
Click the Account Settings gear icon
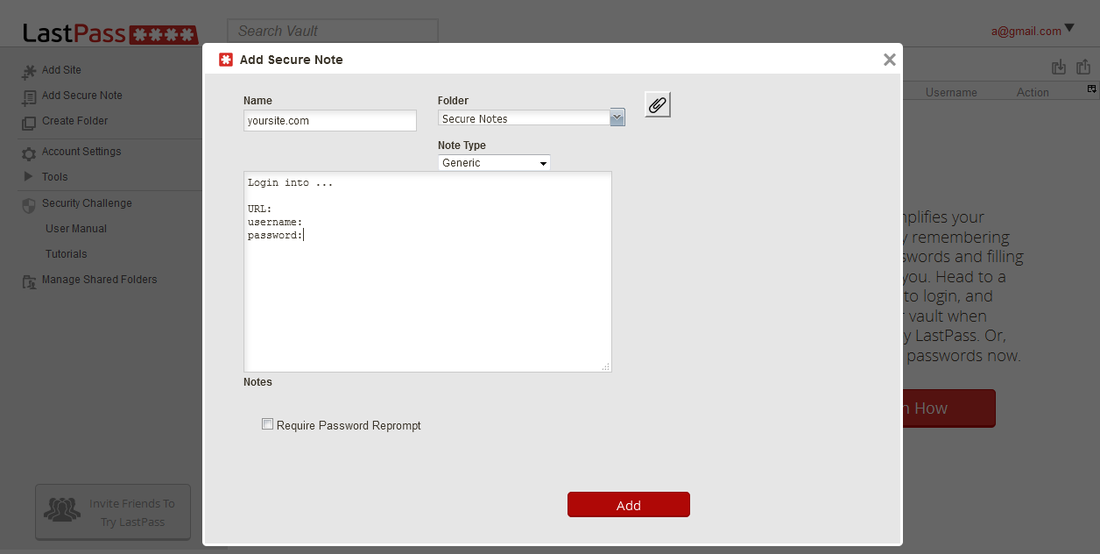(29, 153)
